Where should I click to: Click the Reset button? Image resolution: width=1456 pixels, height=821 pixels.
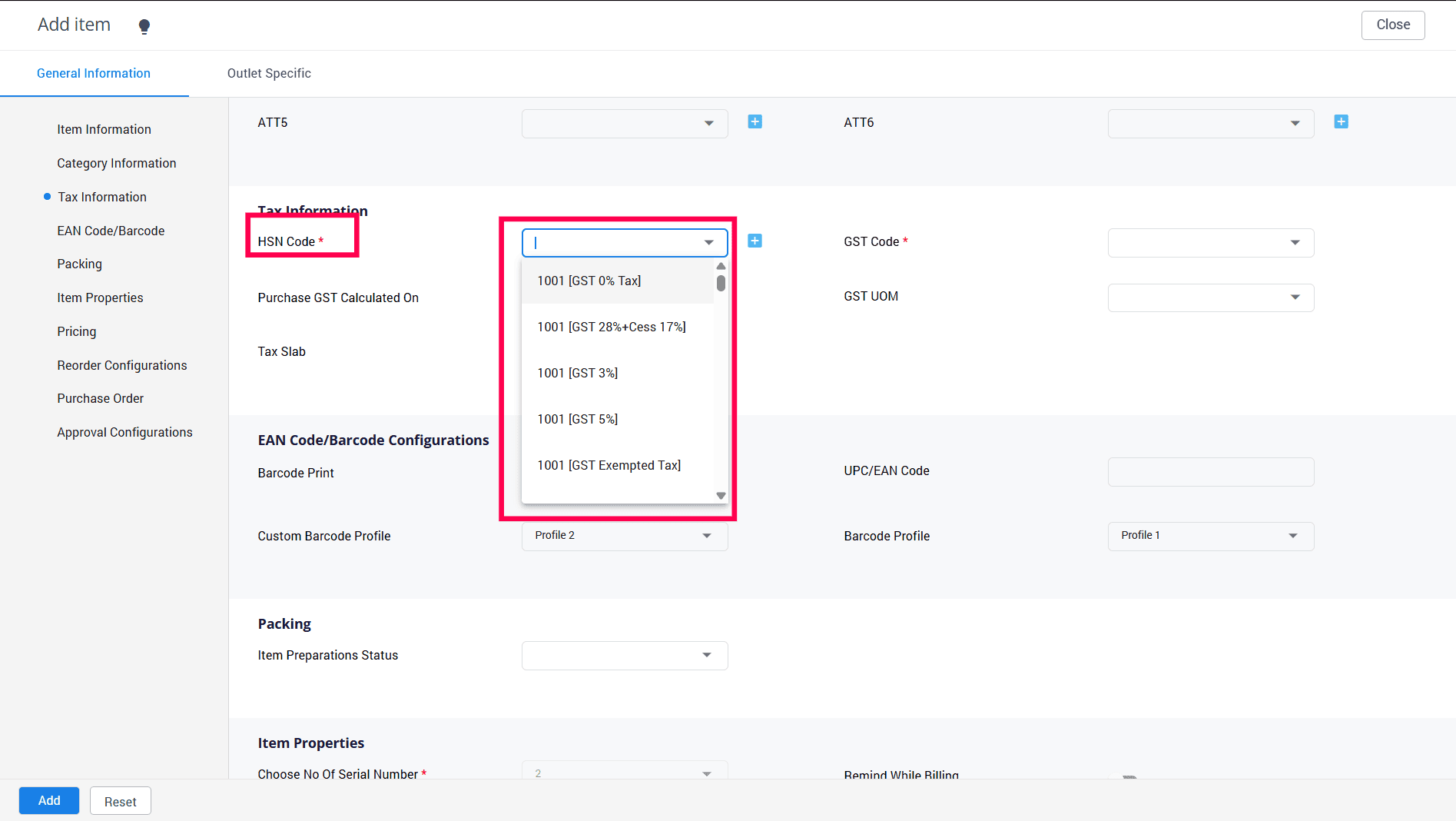click(120, 801)
